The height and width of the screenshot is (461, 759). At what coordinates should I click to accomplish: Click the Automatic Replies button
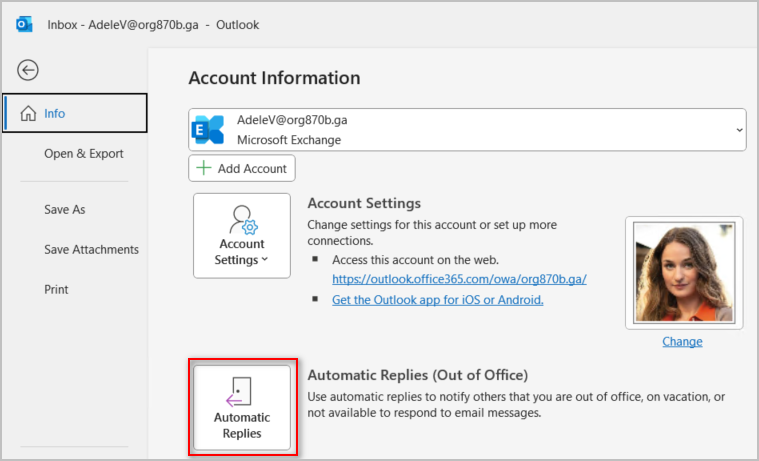point(242,408)
